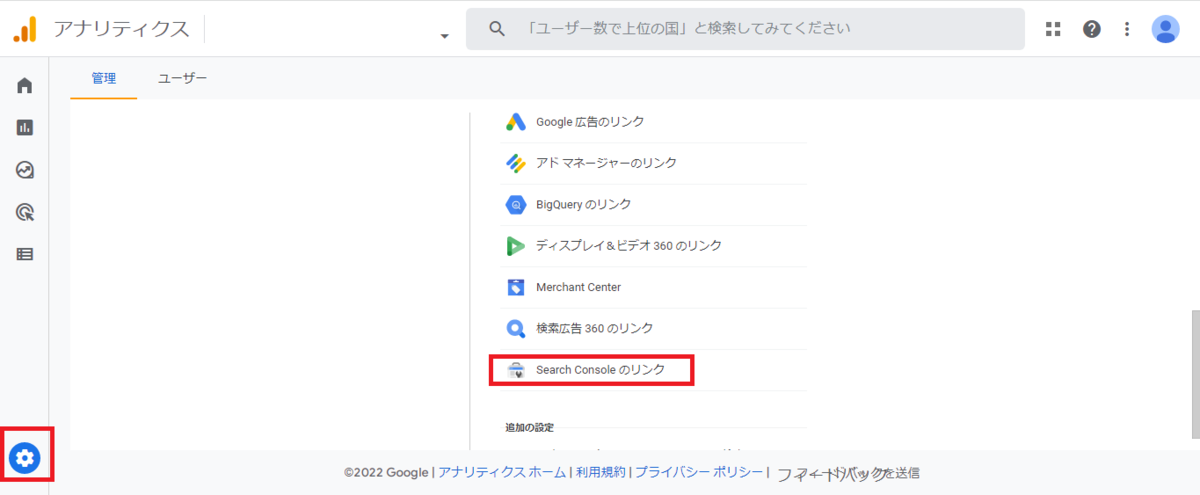
Task: Click the 利用規約 footer link
Action: [600, 473]
